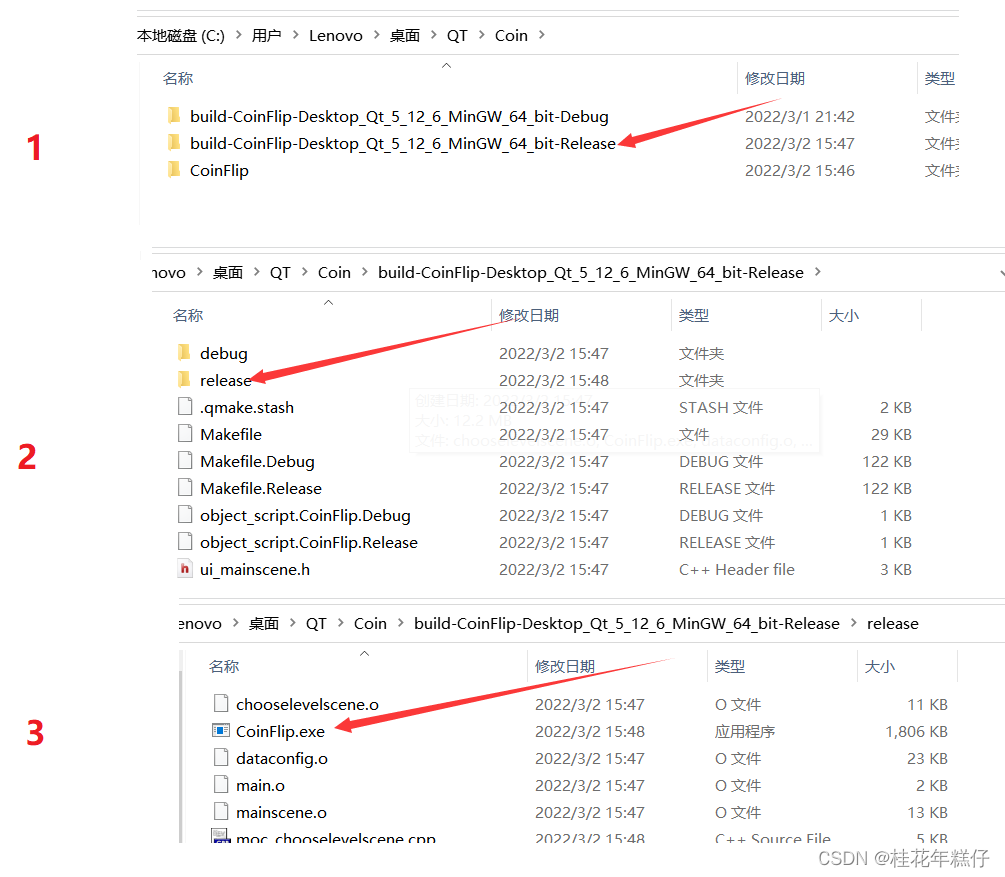The width and height of the screenshot is (1005, 877).
Task: Click the CoinFlip folder icon
Action: (174, 170)
